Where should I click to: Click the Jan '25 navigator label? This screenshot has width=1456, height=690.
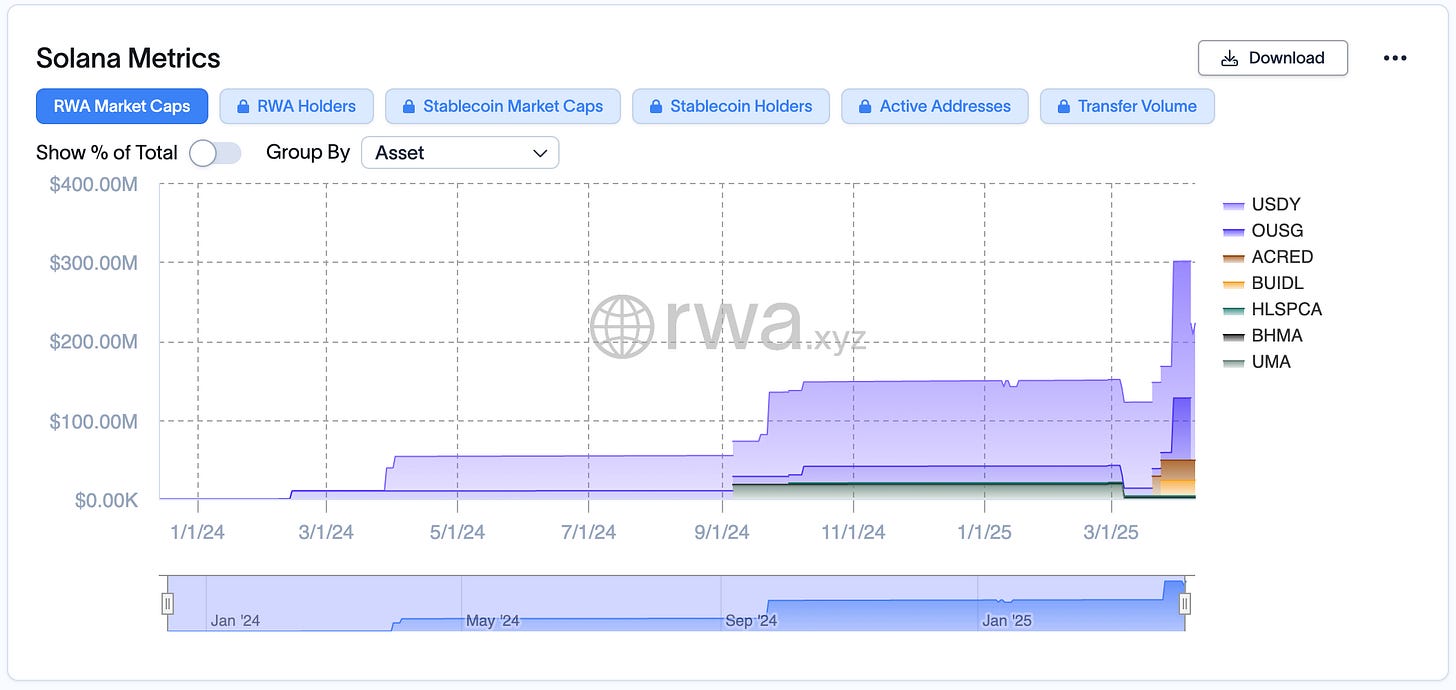1007,620
